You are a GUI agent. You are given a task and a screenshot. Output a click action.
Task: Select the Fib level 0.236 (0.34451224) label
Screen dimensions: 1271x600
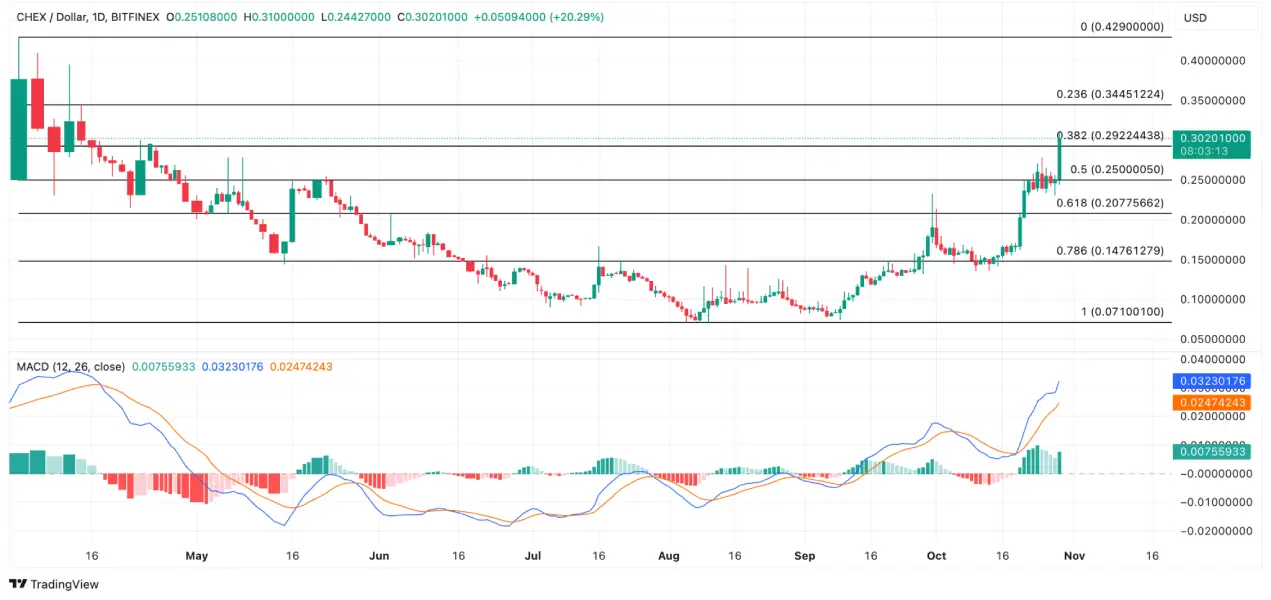[x=1110, y=94]
